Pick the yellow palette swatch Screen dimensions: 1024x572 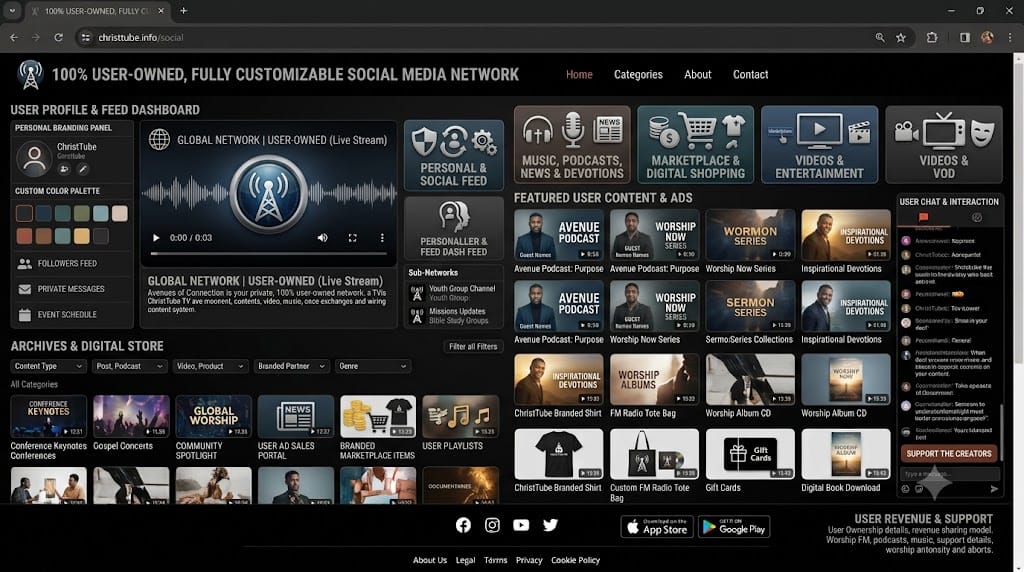[x=82, y=236]
